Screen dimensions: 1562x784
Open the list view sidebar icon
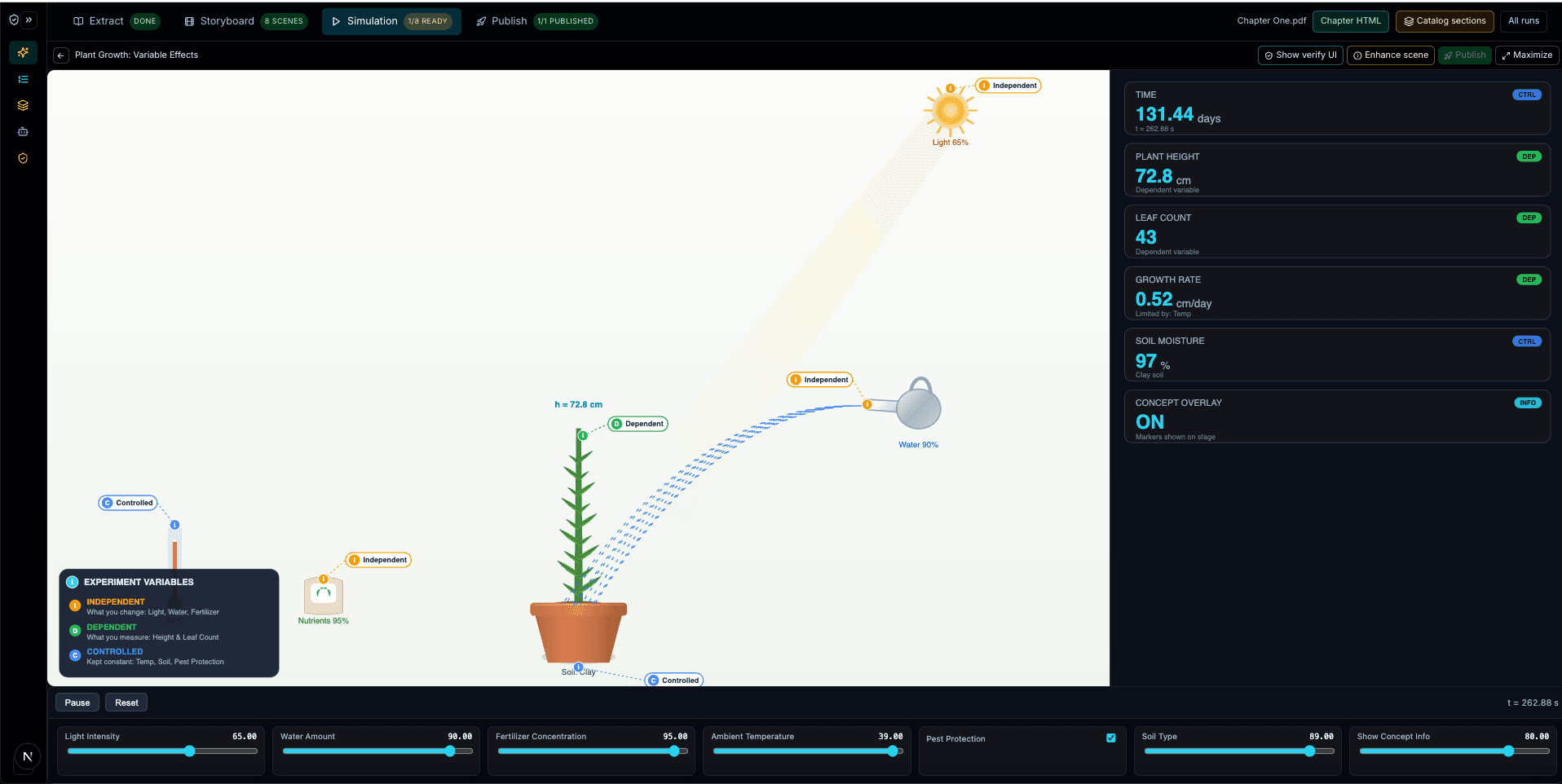pos(23,79)
